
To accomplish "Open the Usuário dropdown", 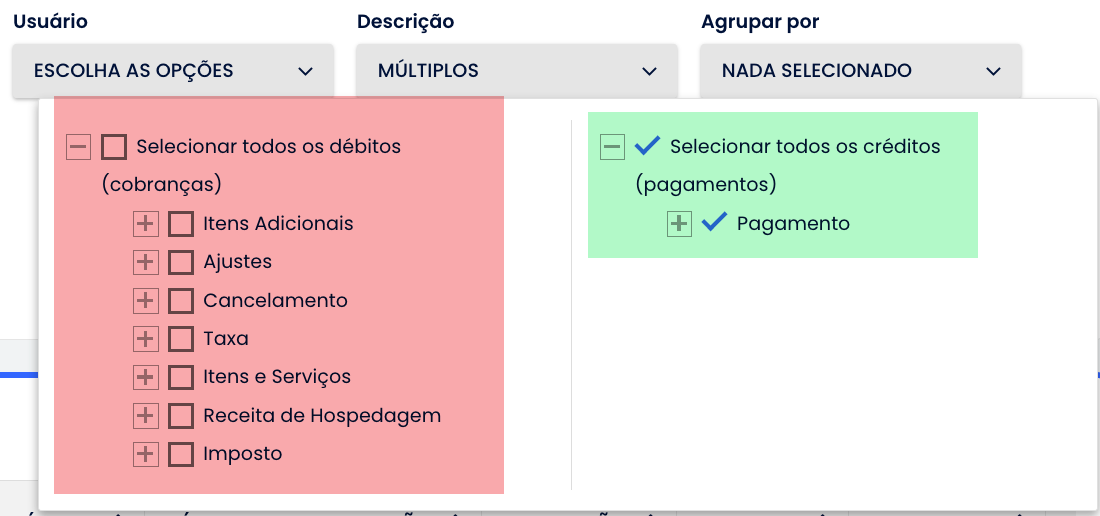I will (173, 71).
